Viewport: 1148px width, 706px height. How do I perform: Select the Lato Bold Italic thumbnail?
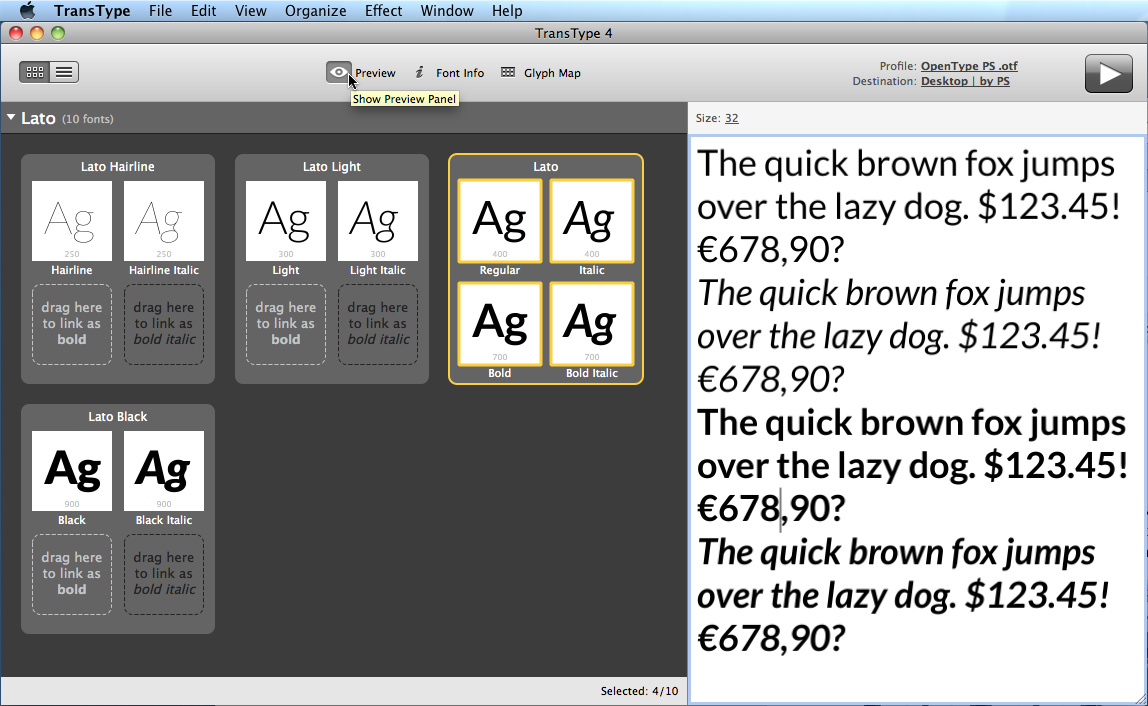592,324
